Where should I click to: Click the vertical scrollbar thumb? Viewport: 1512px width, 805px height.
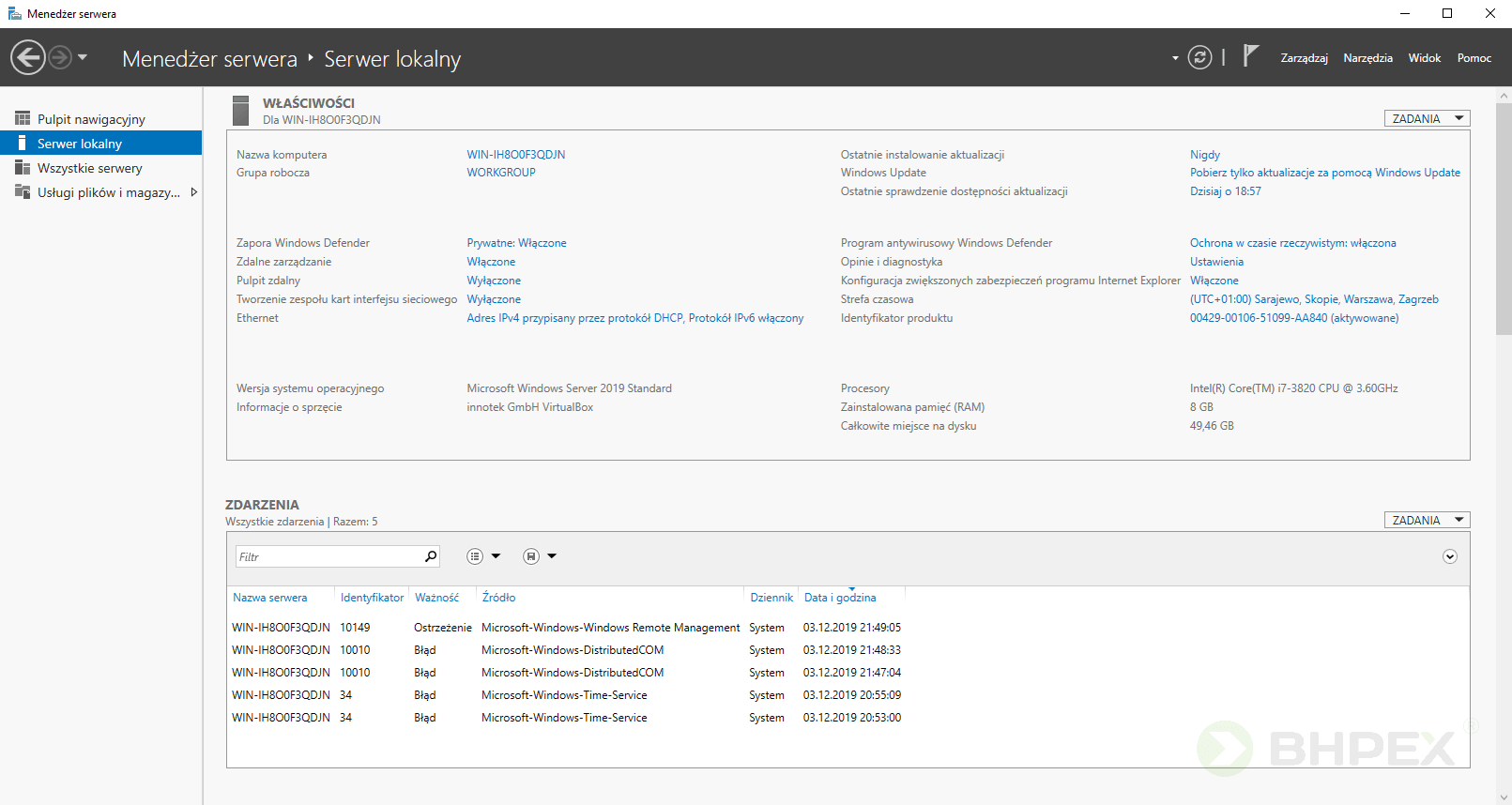click(1504, 218)
